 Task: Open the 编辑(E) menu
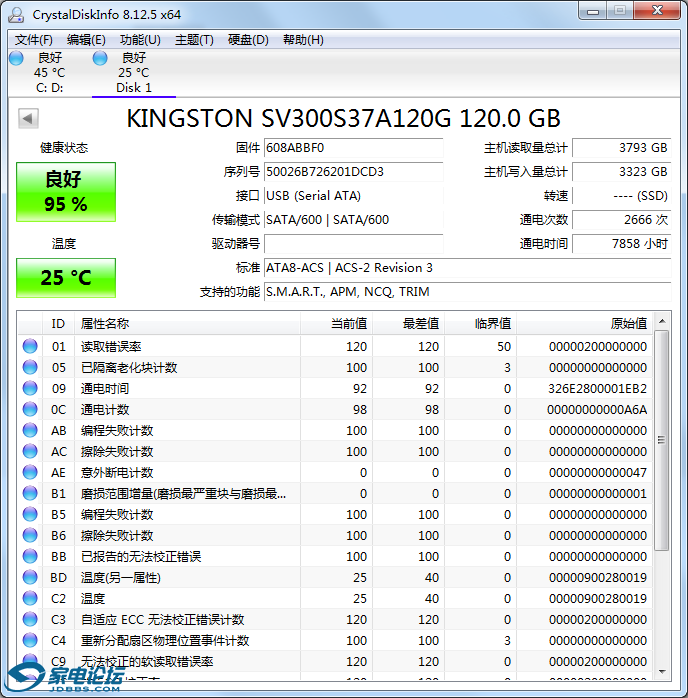[86, 40]
